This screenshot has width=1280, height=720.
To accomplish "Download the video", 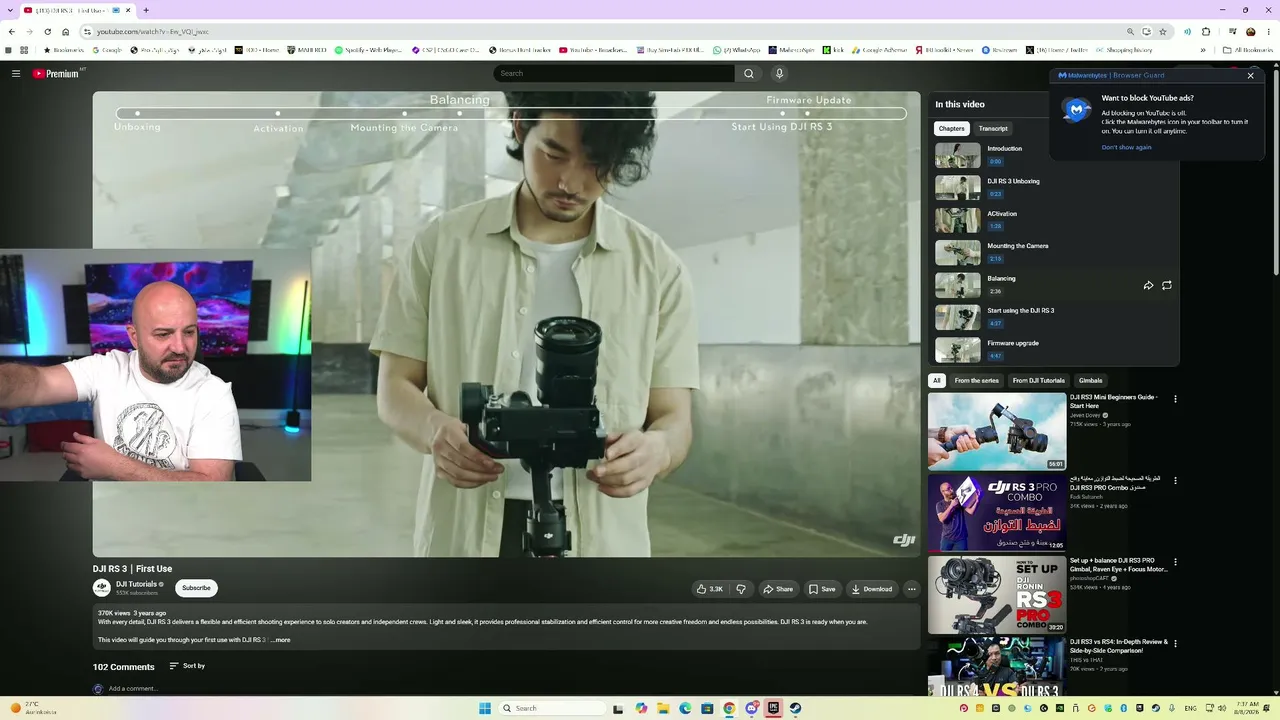I will [x=872, y=589].
